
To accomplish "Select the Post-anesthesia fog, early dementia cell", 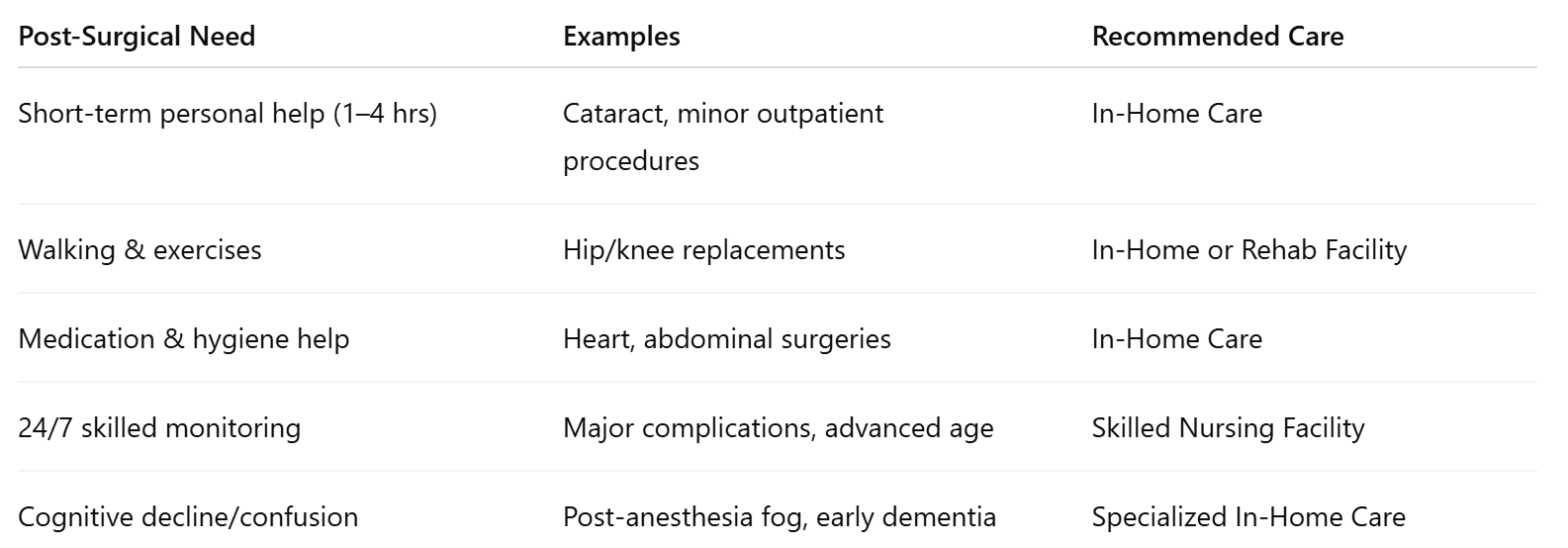I will [779, 516].
